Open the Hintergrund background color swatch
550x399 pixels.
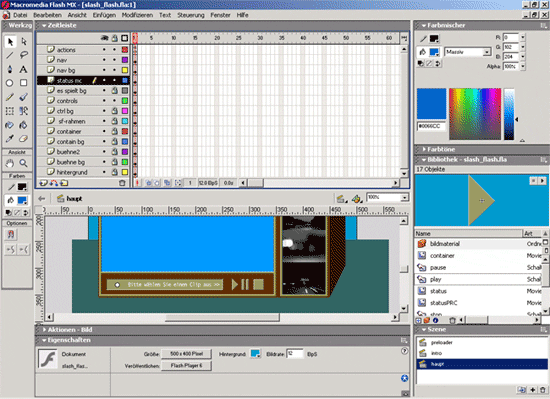point(255,354)
